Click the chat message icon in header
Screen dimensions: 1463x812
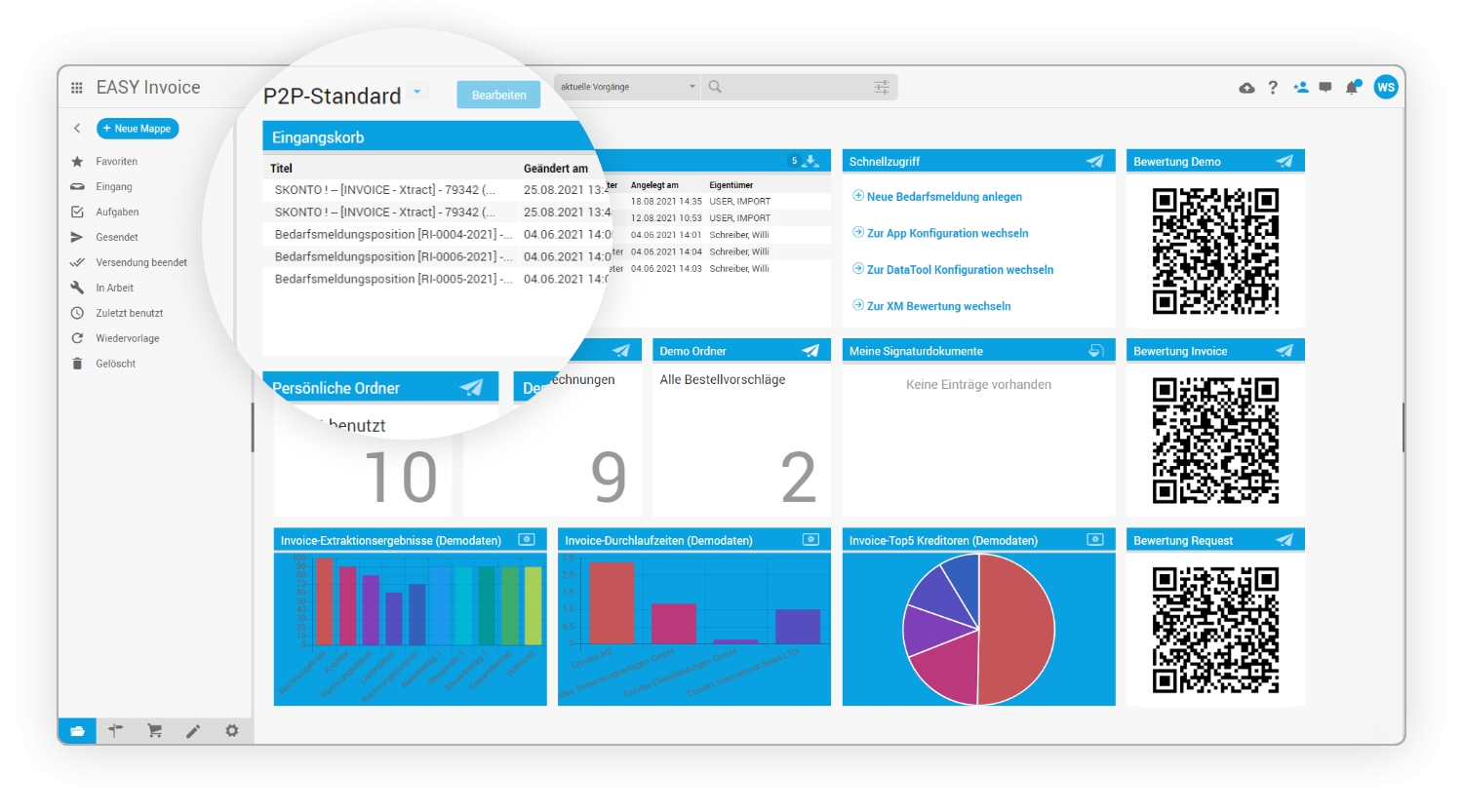tap(1325, 88)
